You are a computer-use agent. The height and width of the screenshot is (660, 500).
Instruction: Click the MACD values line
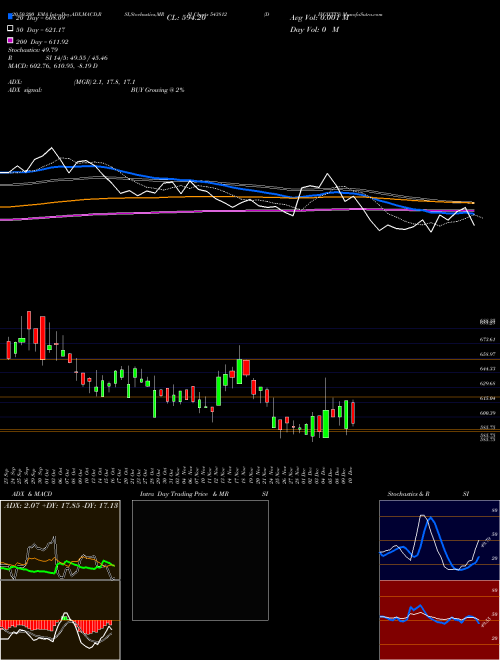tap(53, 66)
